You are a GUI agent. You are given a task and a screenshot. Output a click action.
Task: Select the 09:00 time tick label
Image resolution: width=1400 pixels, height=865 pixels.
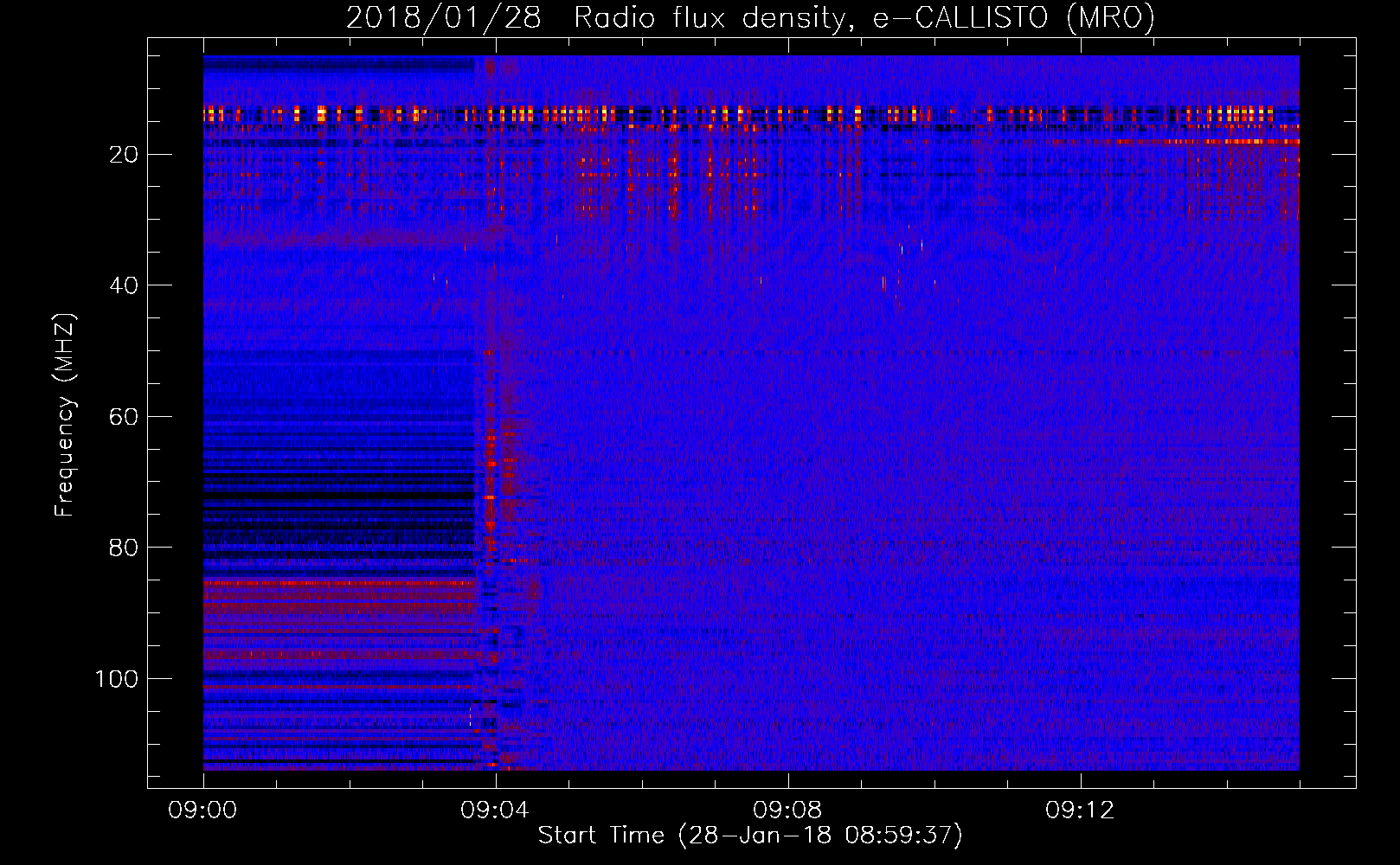(203, 811)
